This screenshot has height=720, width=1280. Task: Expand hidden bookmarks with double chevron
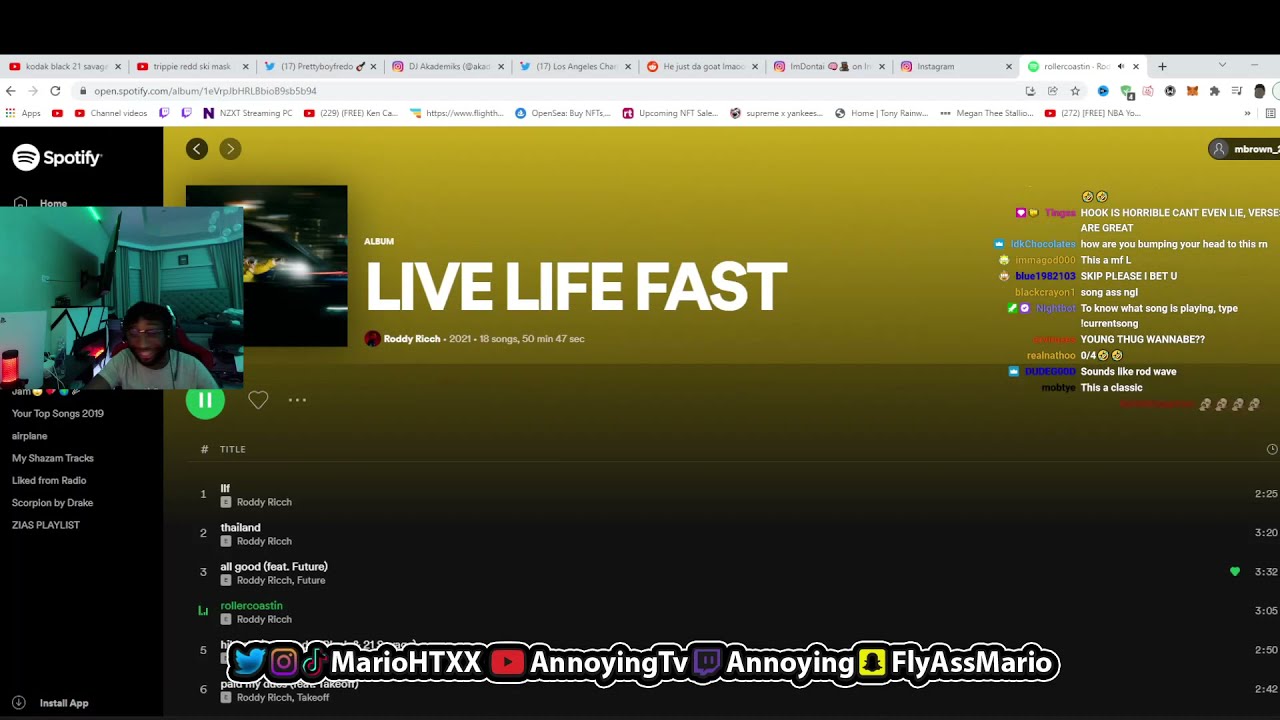(1247, 113)
